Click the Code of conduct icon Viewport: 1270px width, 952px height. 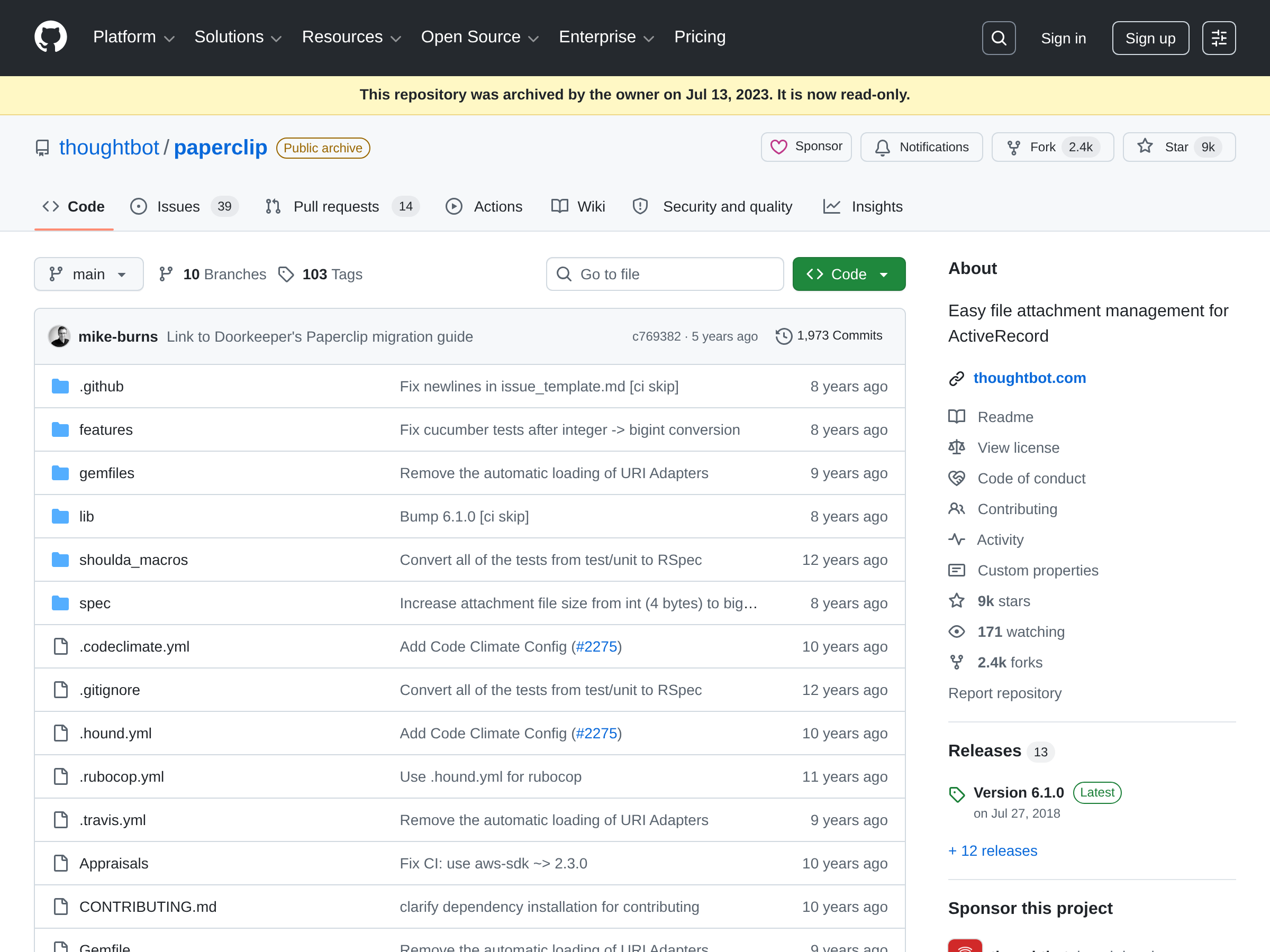(x=957, y=478)
